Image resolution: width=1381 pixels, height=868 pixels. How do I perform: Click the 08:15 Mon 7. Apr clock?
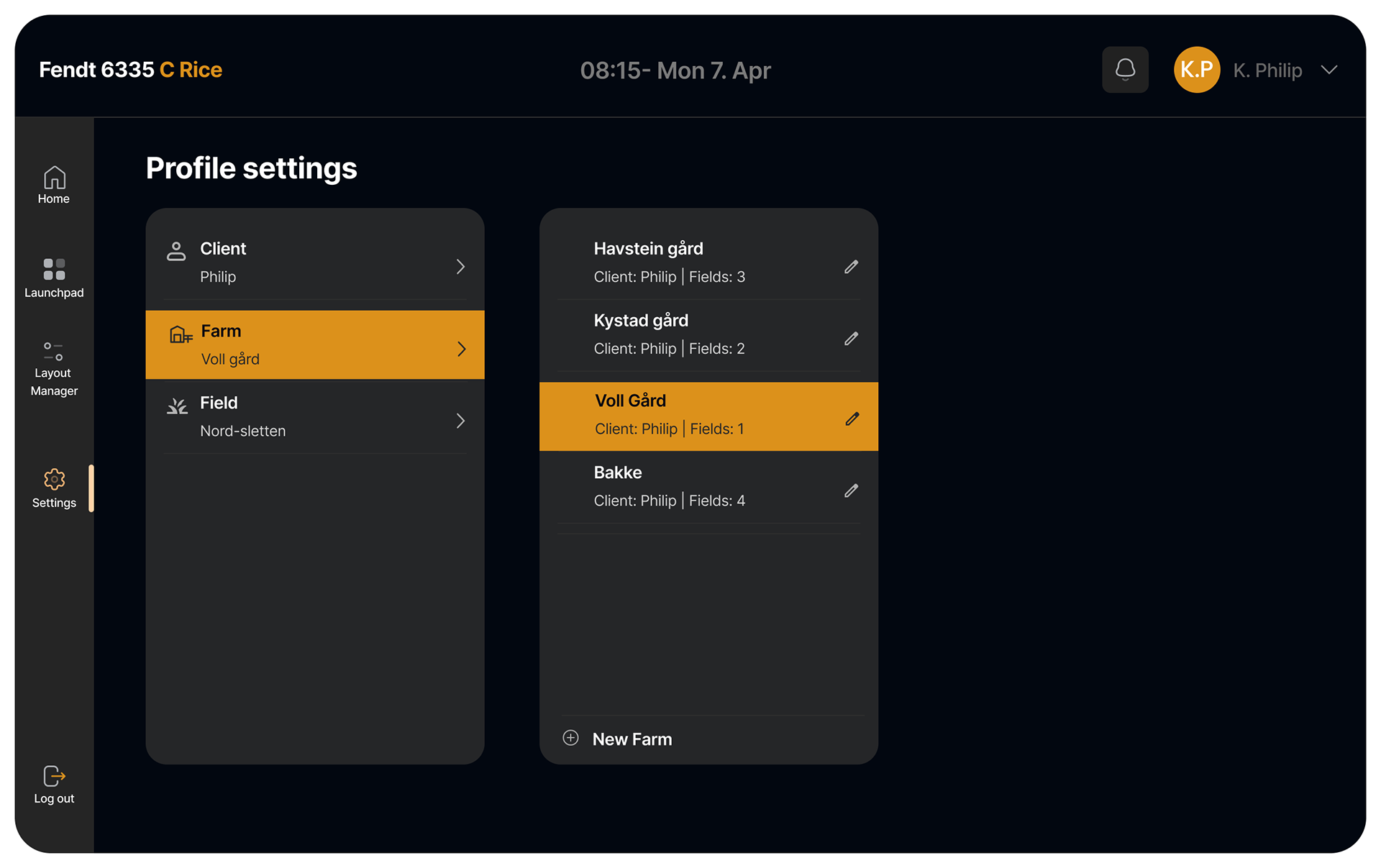click(x=675, y=70)
